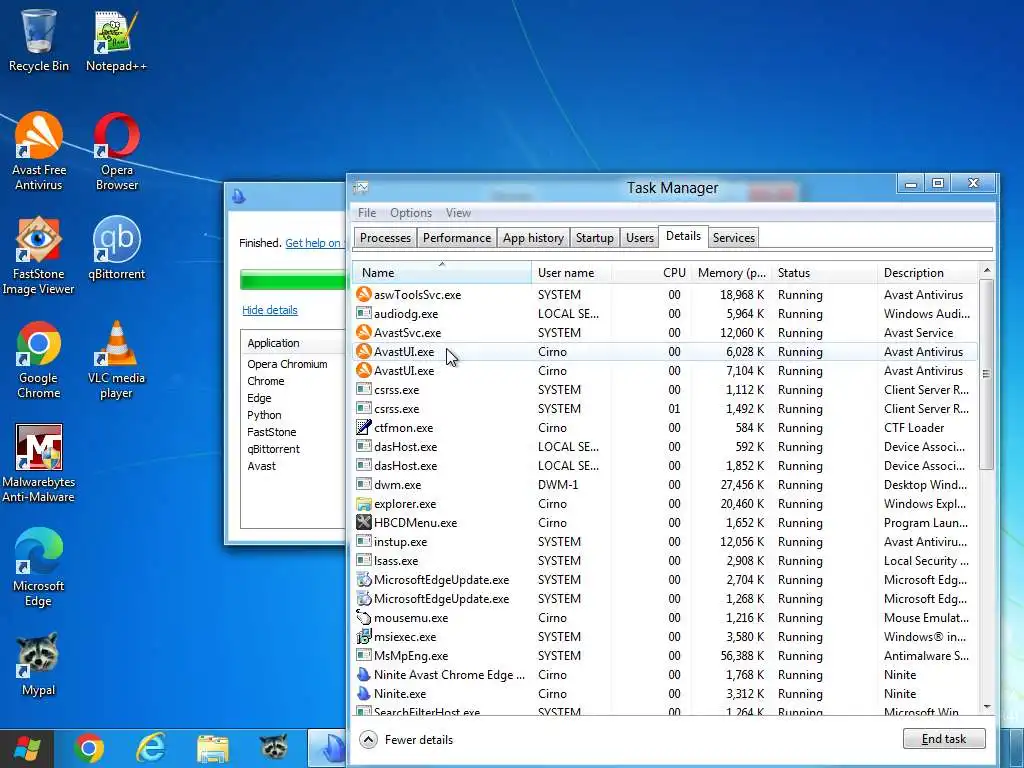Click Opera Chromium in Ninite list
The height and width of the screenshot is (768, 1024).
tap(287, 364)
